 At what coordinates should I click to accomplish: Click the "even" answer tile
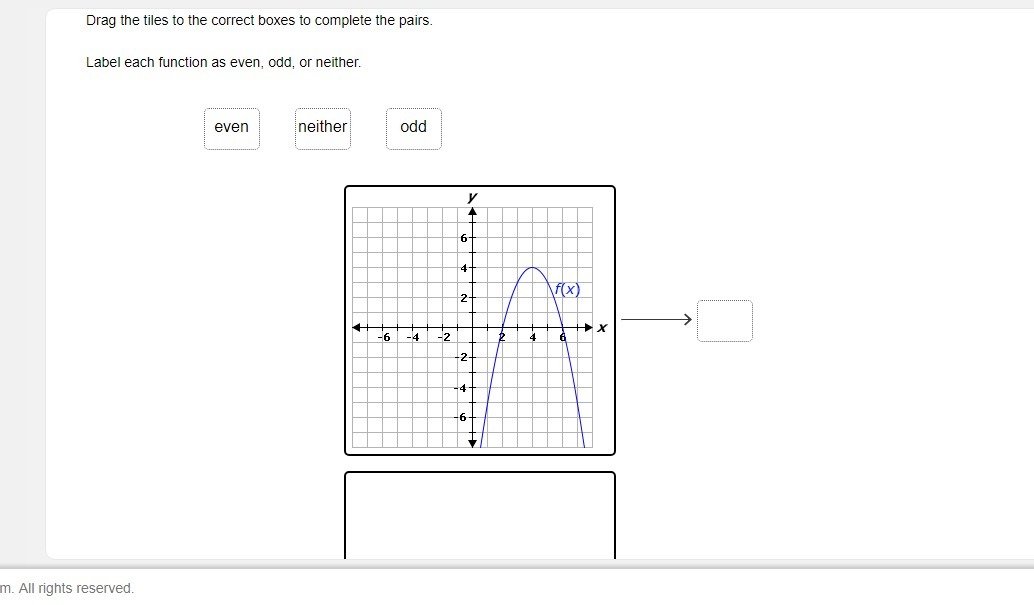[x=231, y=128]
